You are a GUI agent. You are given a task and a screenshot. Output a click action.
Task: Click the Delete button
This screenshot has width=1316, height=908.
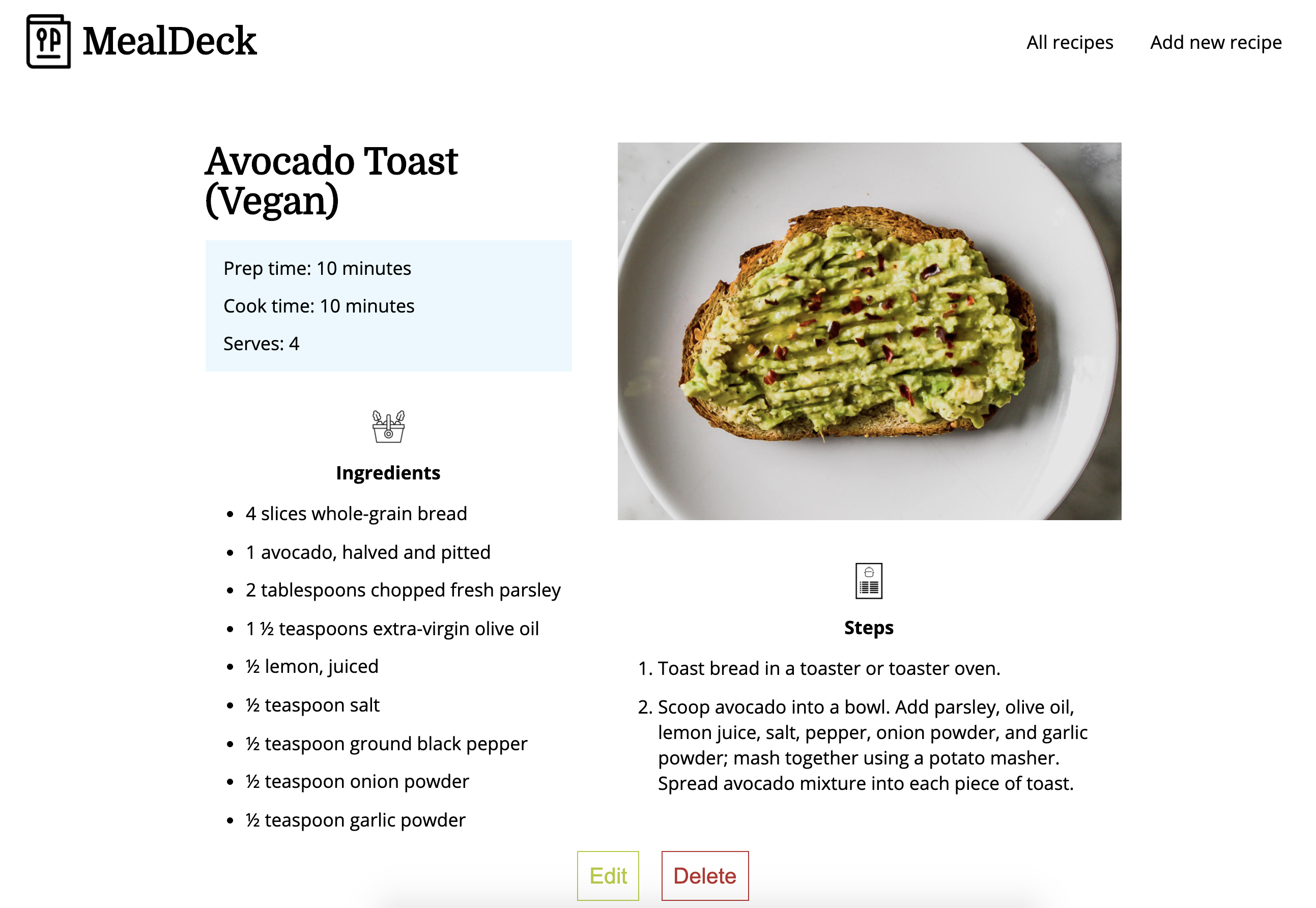click(705, 876)
